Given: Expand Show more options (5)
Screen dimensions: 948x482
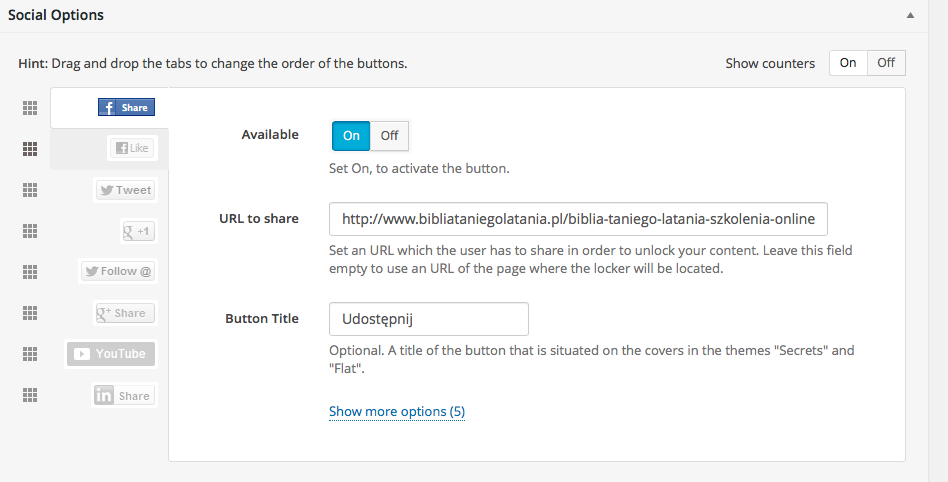Looking at the screenshot, I should pos(397,412).
